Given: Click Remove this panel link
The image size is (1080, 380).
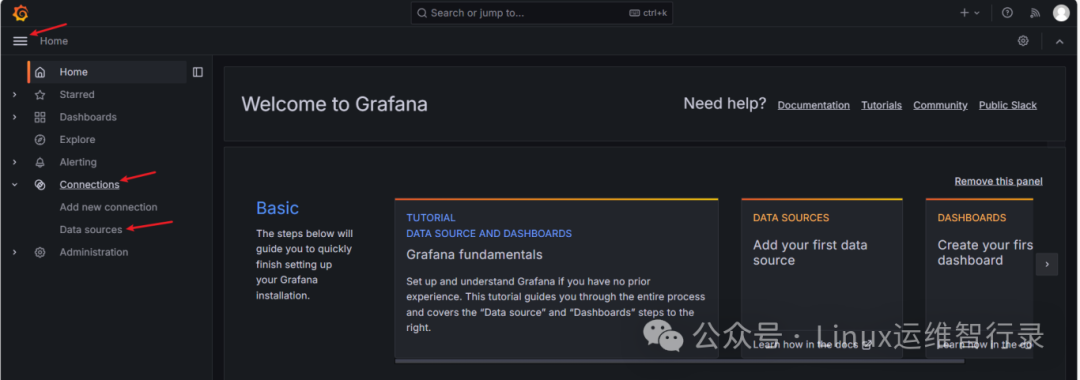Looking at the screenshot, I should click(x=998, y=182).
